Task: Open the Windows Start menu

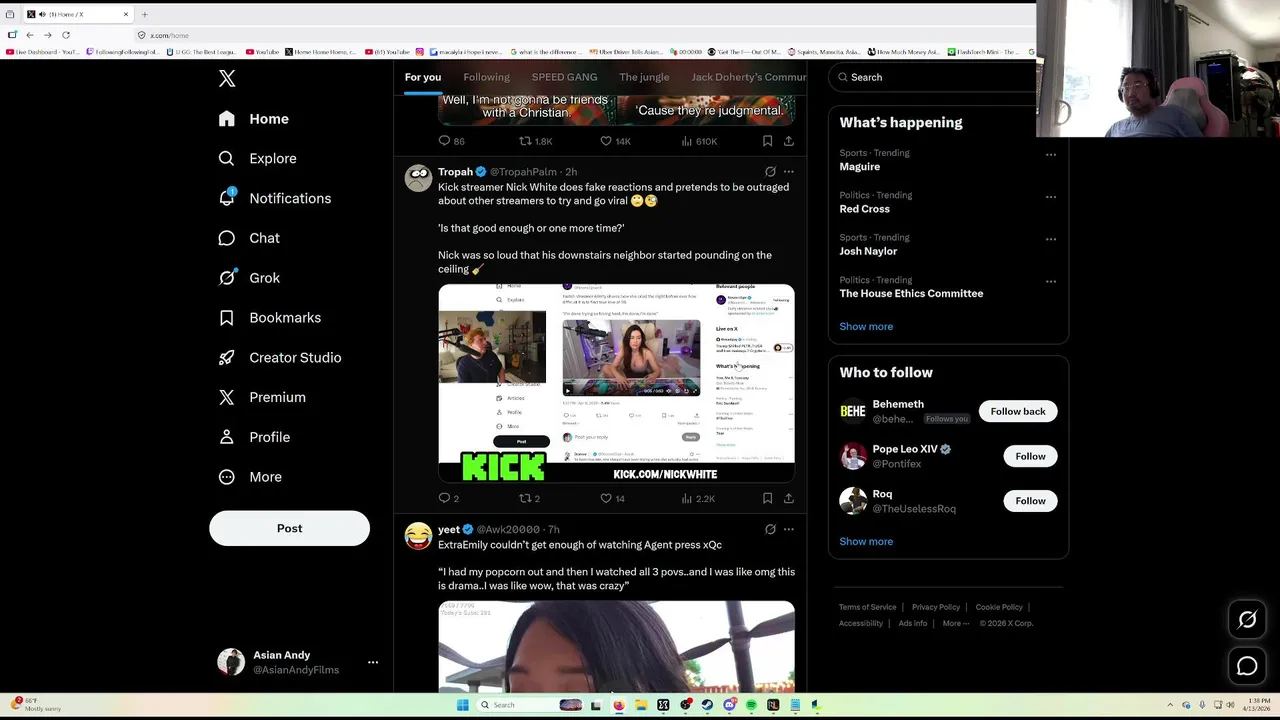Action: (x=462, y=705)
